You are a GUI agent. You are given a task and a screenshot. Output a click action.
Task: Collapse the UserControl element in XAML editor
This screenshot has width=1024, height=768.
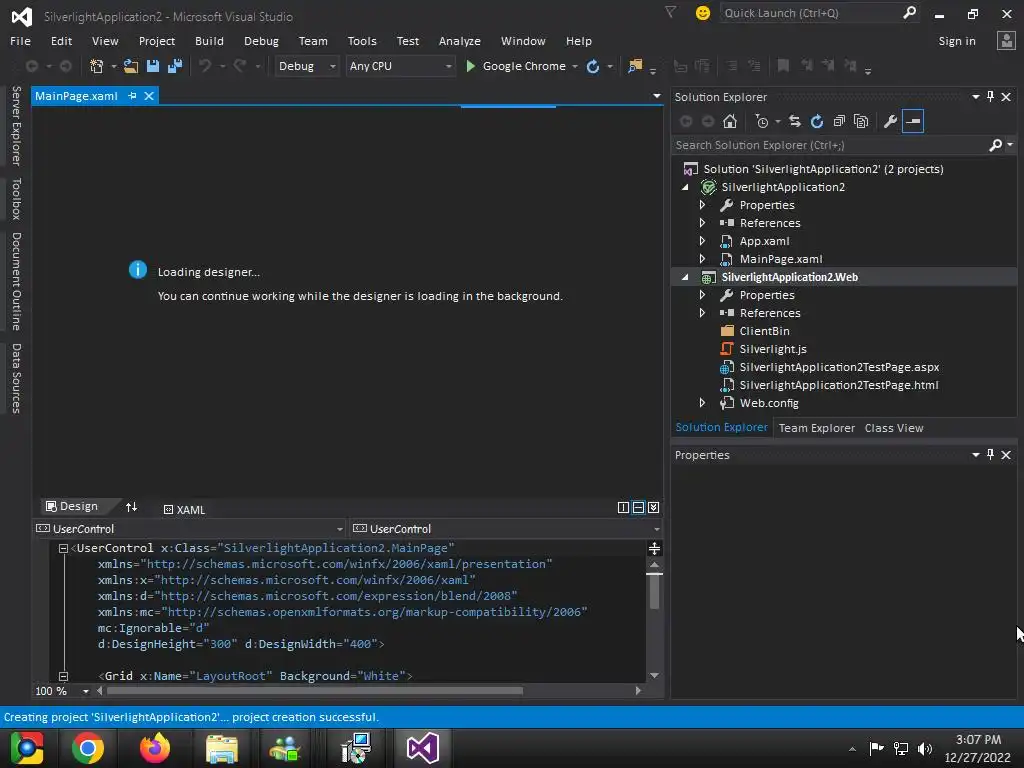click(63, 549)
